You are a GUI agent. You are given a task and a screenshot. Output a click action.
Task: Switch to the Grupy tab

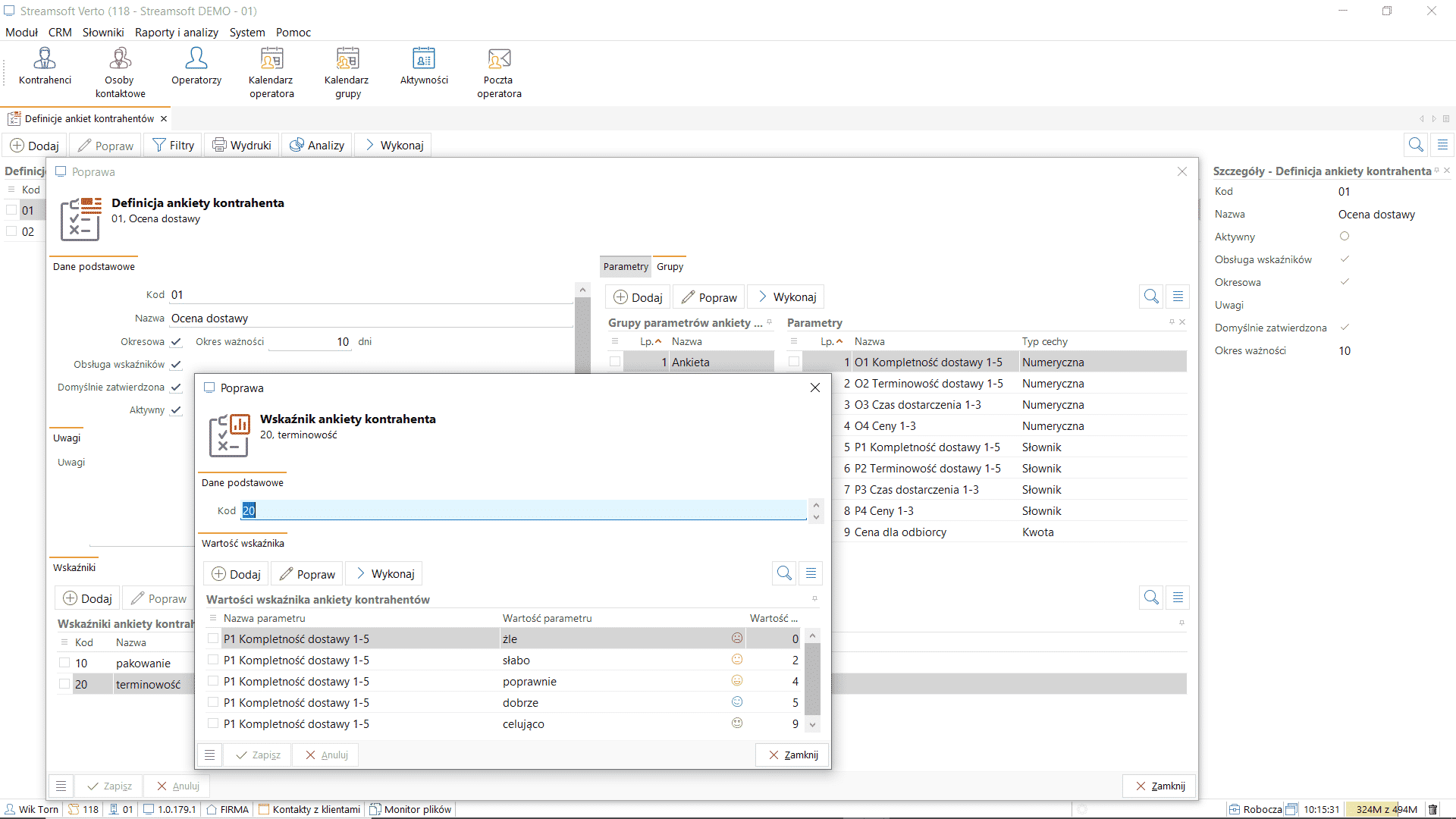670,266
